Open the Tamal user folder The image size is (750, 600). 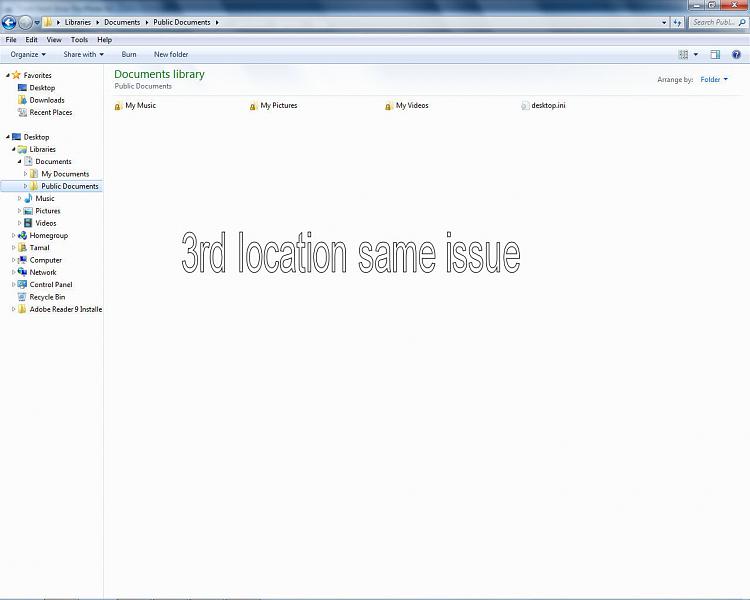(x=33, y=248)
